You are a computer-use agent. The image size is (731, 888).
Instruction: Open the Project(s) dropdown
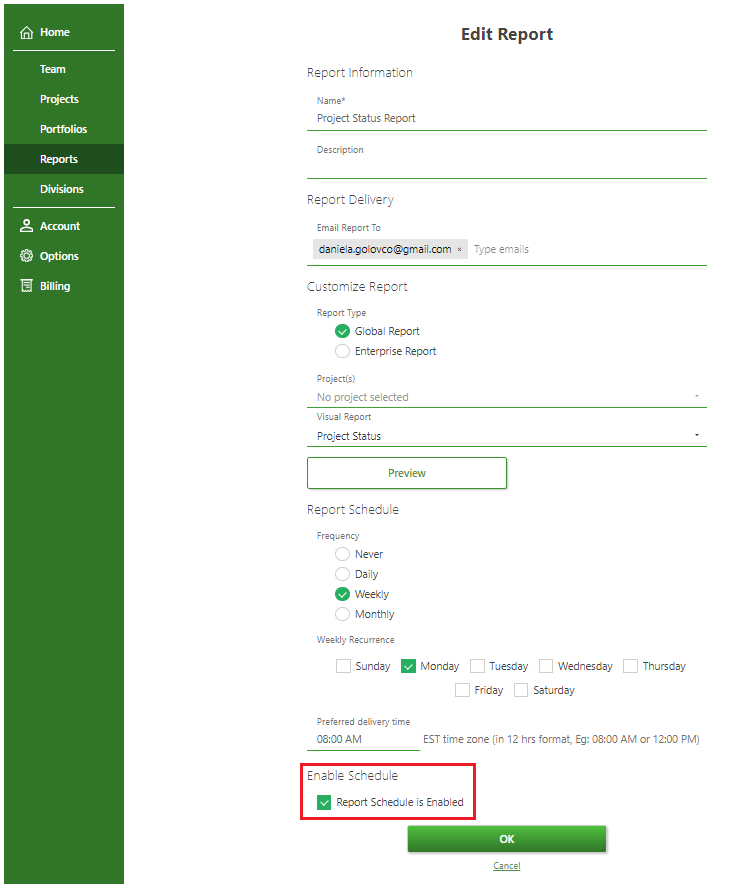tap(506, 397)
